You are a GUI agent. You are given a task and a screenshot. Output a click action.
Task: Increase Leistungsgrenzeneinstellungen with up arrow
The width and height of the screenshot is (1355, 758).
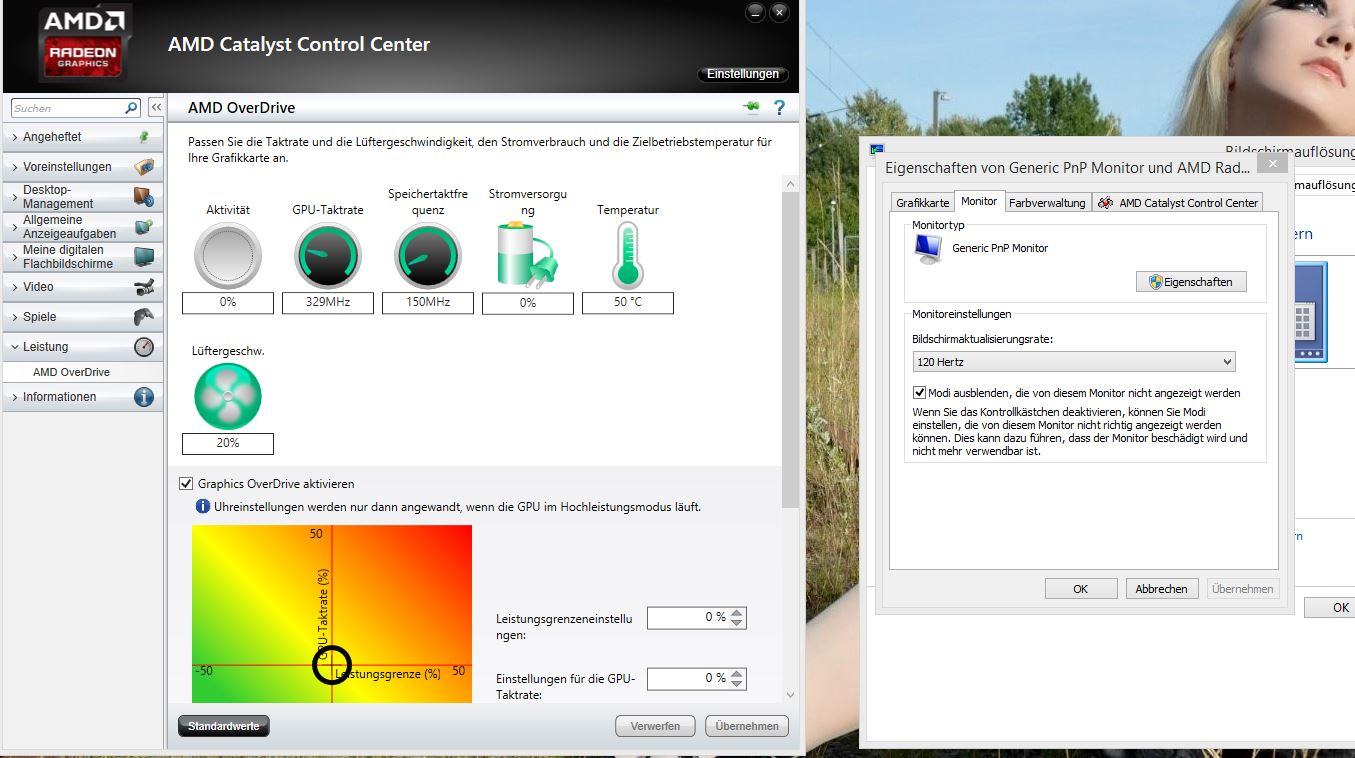(x=737, y=613)
